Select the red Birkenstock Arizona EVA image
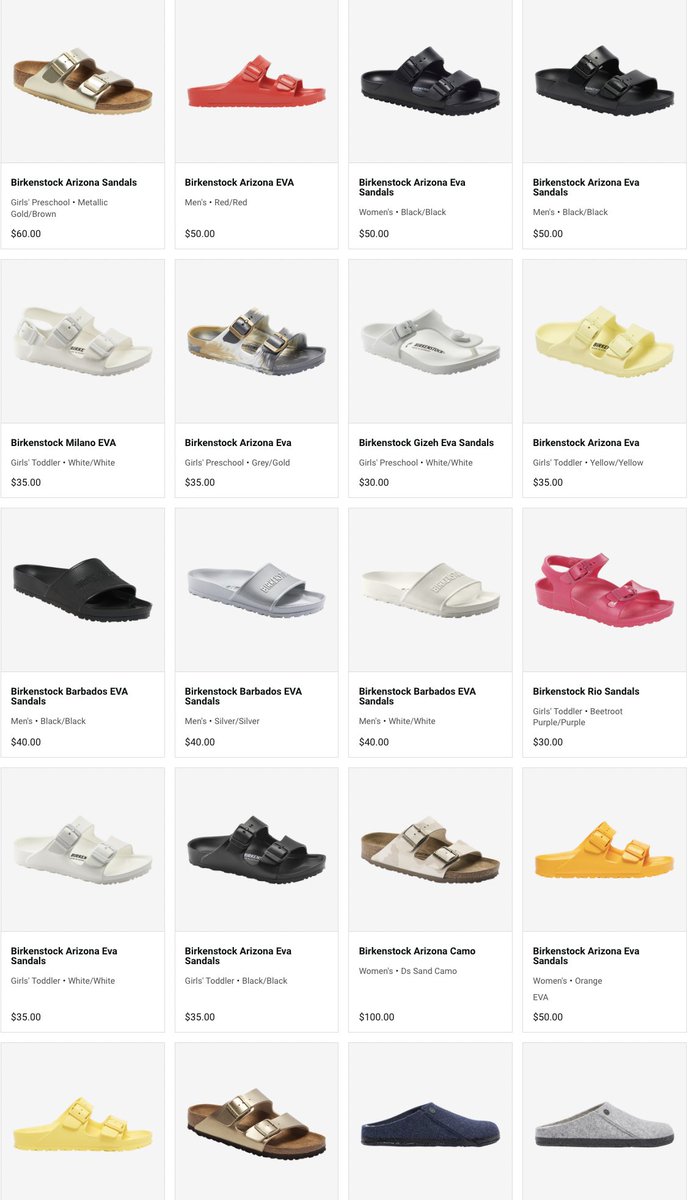688x1200 pixels. point(256,82)
